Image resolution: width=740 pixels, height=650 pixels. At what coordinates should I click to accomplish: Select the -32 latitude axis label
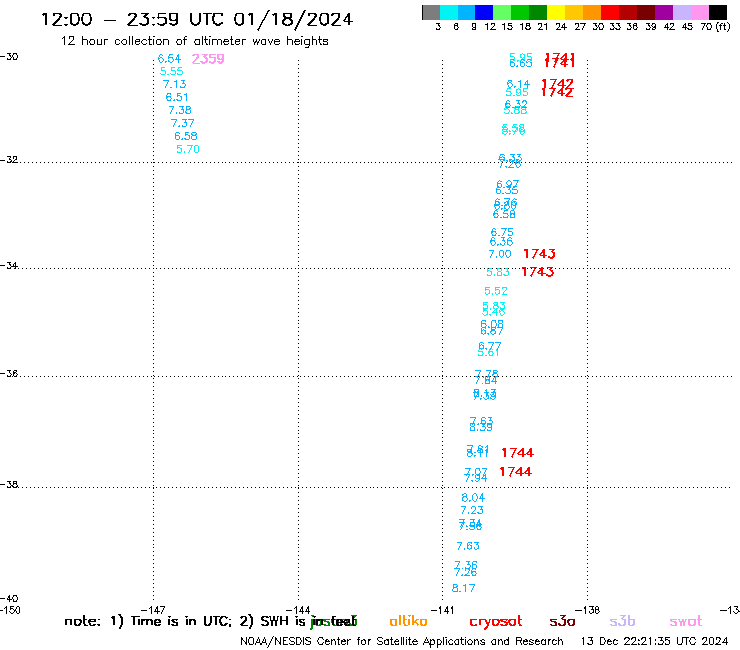(x=9, y=160)
